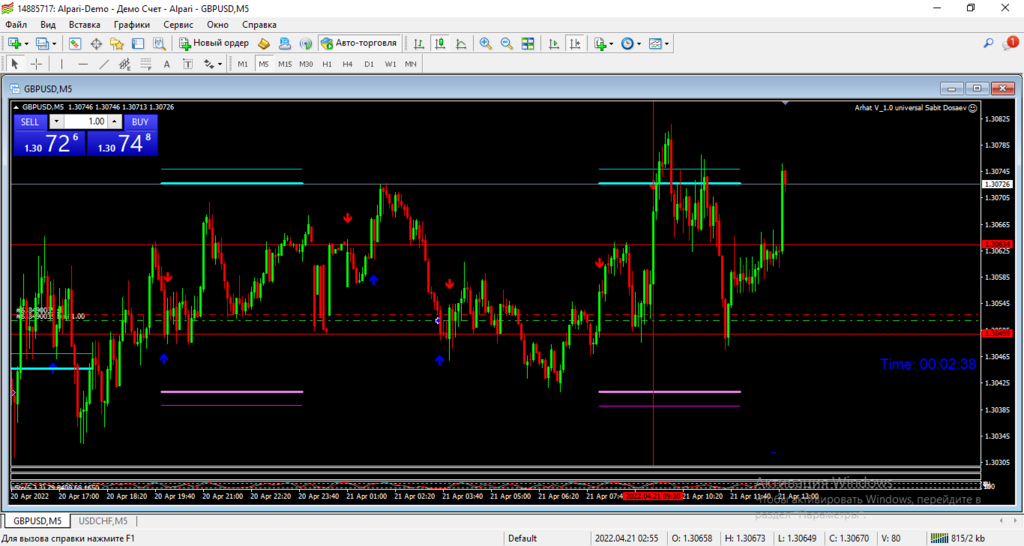
Task: Expand the arrows objects dropdown
Action: (x=220, y=64)
